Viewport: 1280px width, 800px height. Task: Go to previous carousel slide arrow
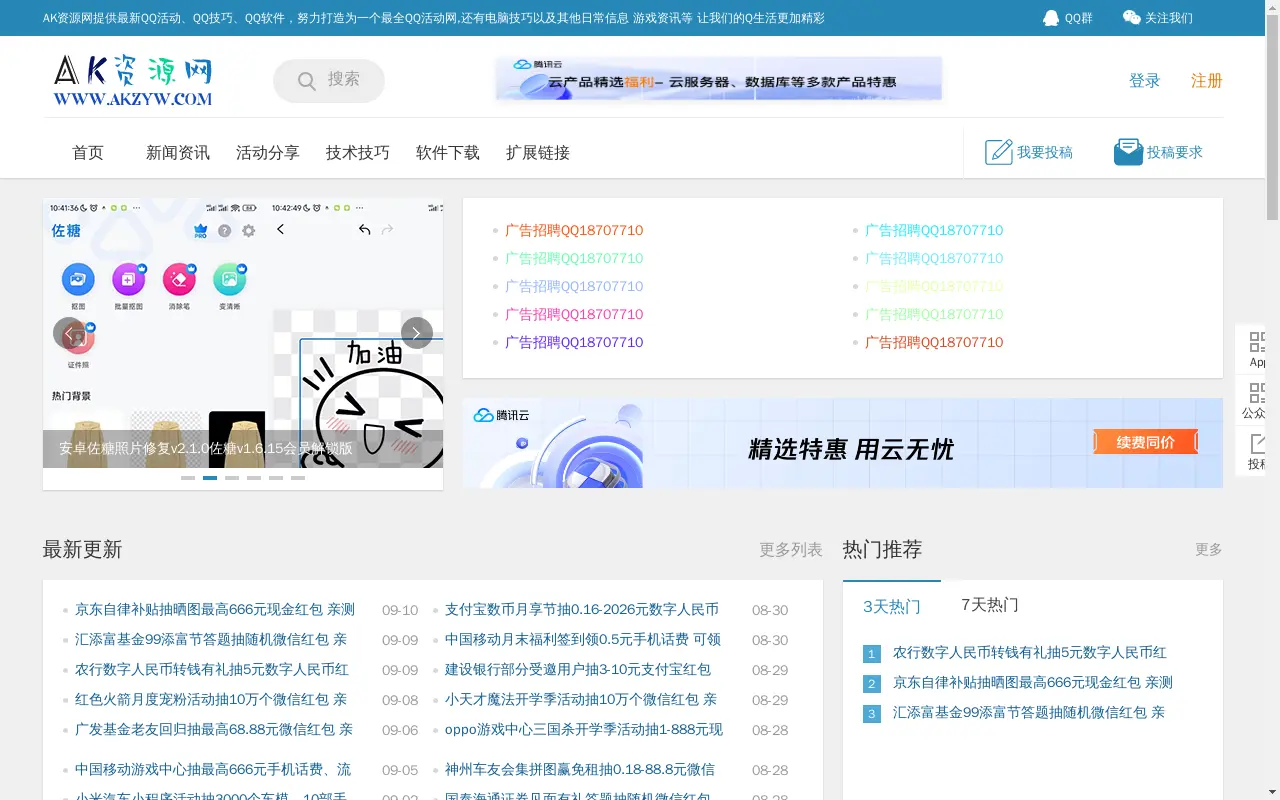click(69, 333)
